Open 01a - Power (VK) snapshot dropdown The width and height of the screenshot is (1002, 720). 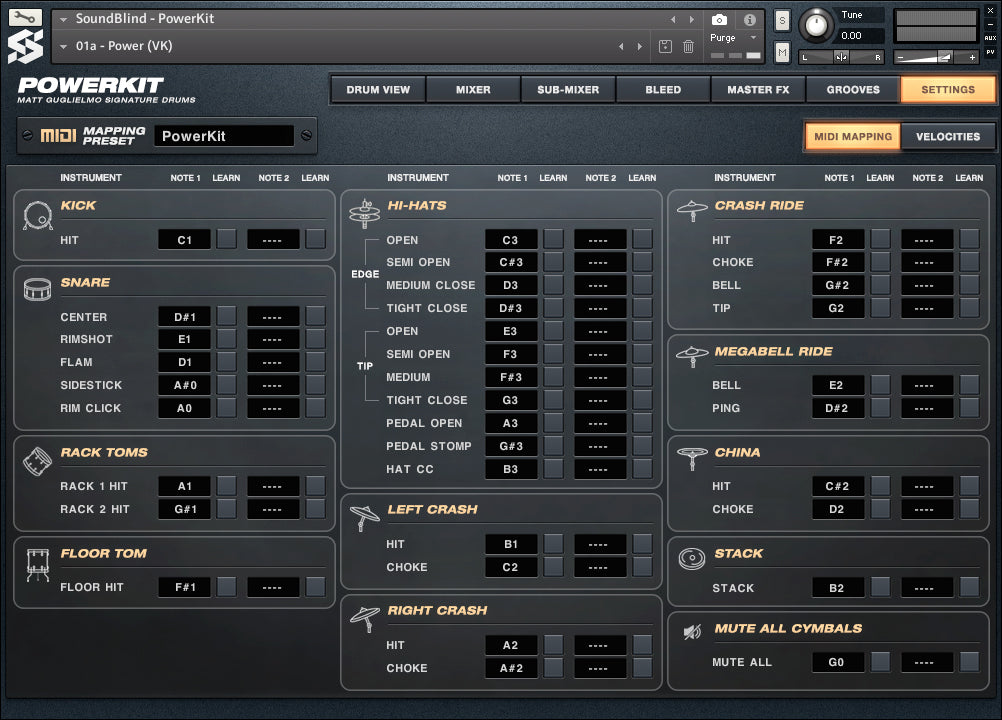point(63,46)
